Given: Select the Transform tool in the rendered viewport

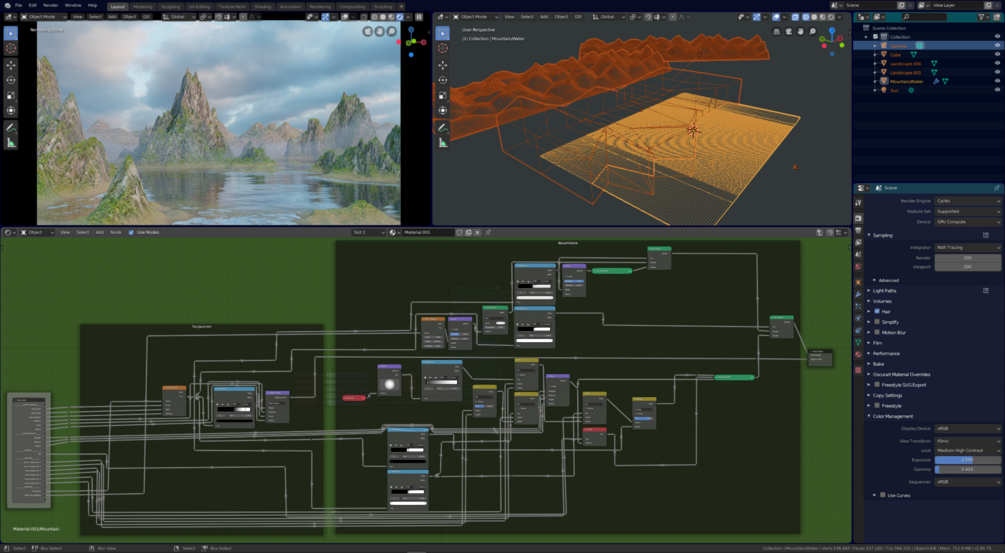Looking at the screenshot, I should tap(11, 111).
